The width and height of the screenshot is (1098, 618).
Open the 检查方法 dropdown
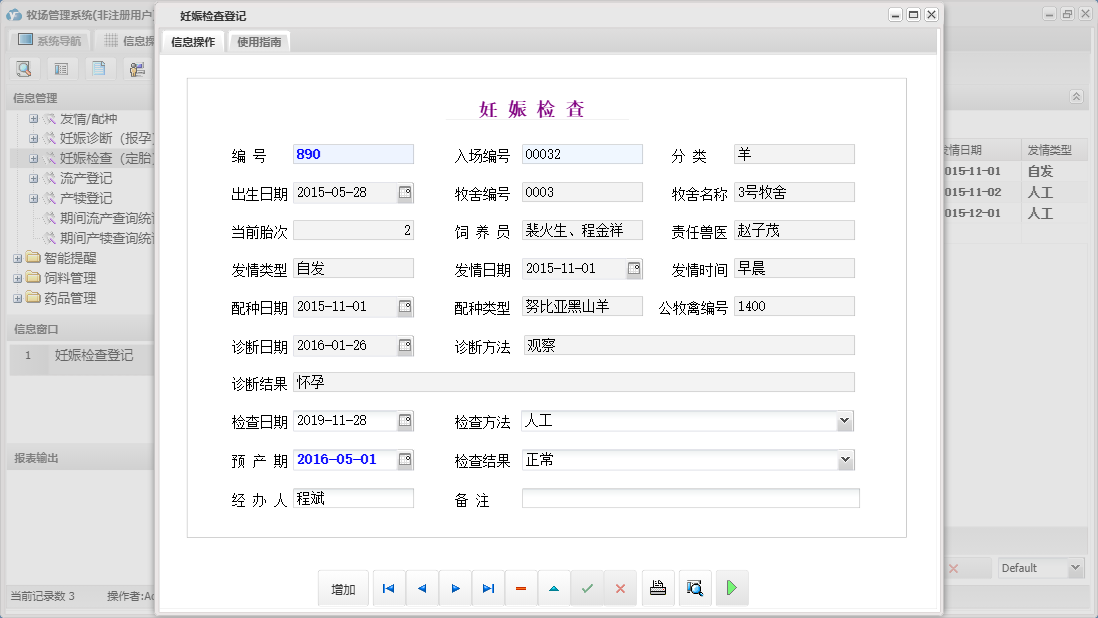click(x=846, y=421)
